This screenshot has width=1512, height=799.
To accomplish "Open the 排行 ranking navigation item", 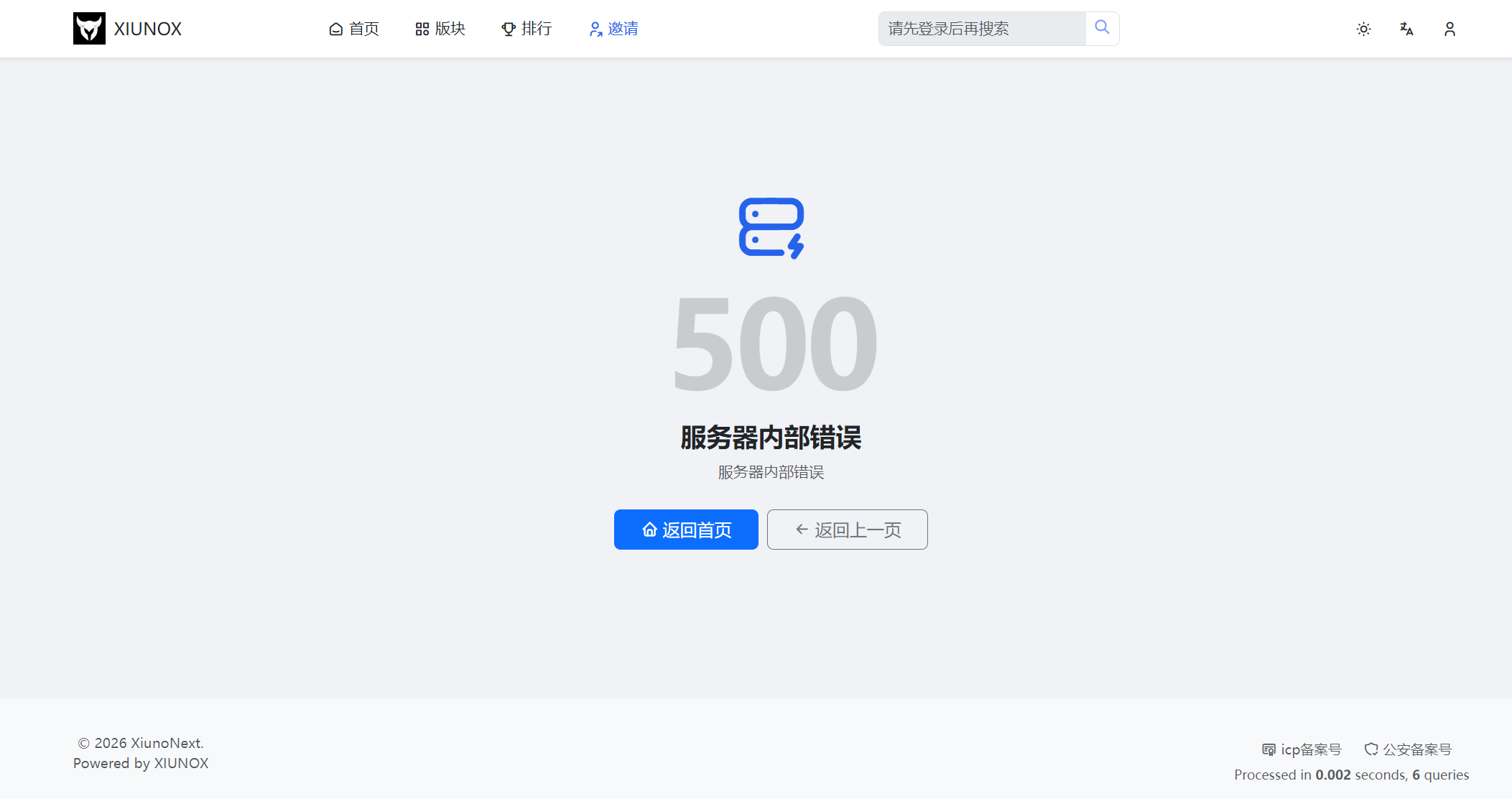I will coord(527,29).
